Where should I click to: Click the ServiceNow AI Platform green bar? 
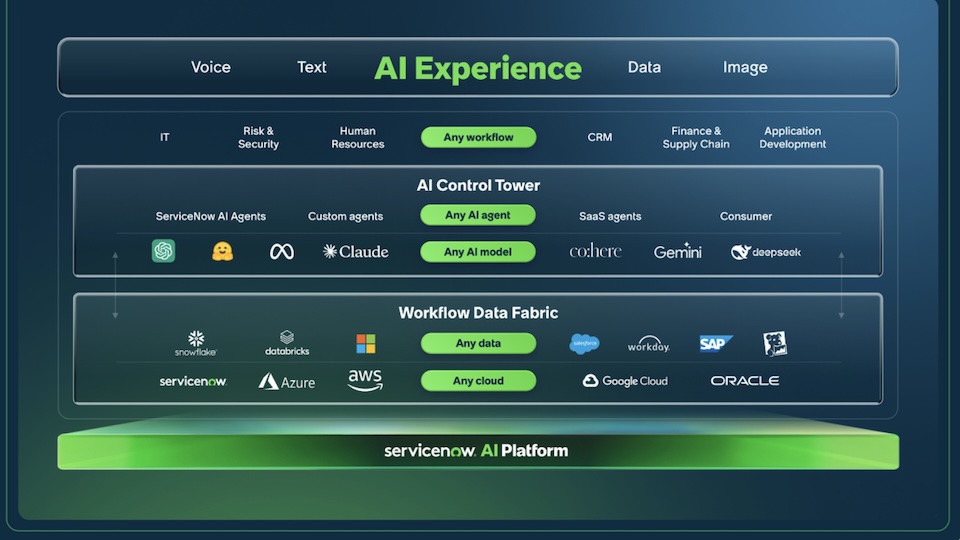(x=478, y=451)
